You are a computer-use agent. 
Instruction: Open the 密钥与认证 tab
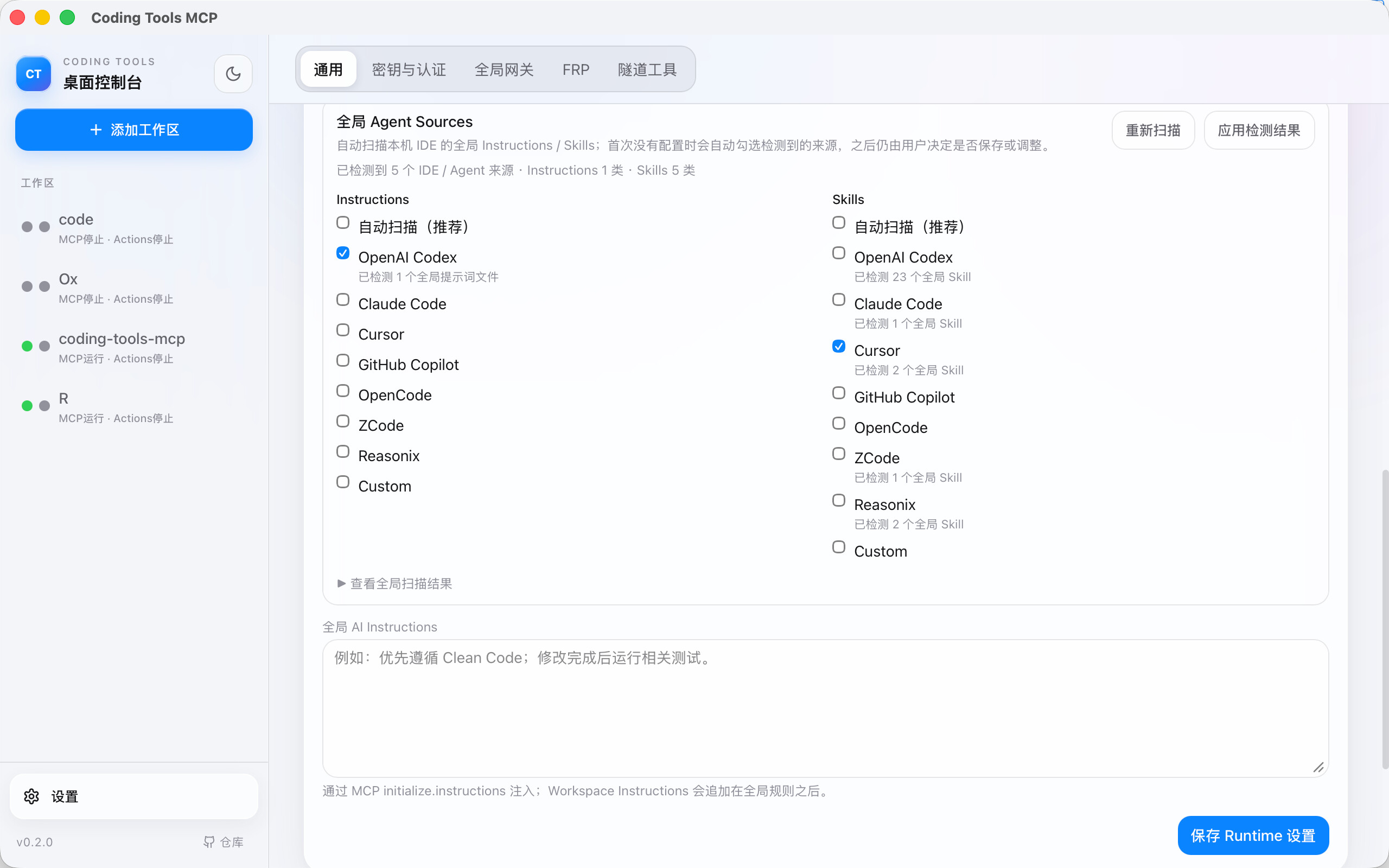409,69
